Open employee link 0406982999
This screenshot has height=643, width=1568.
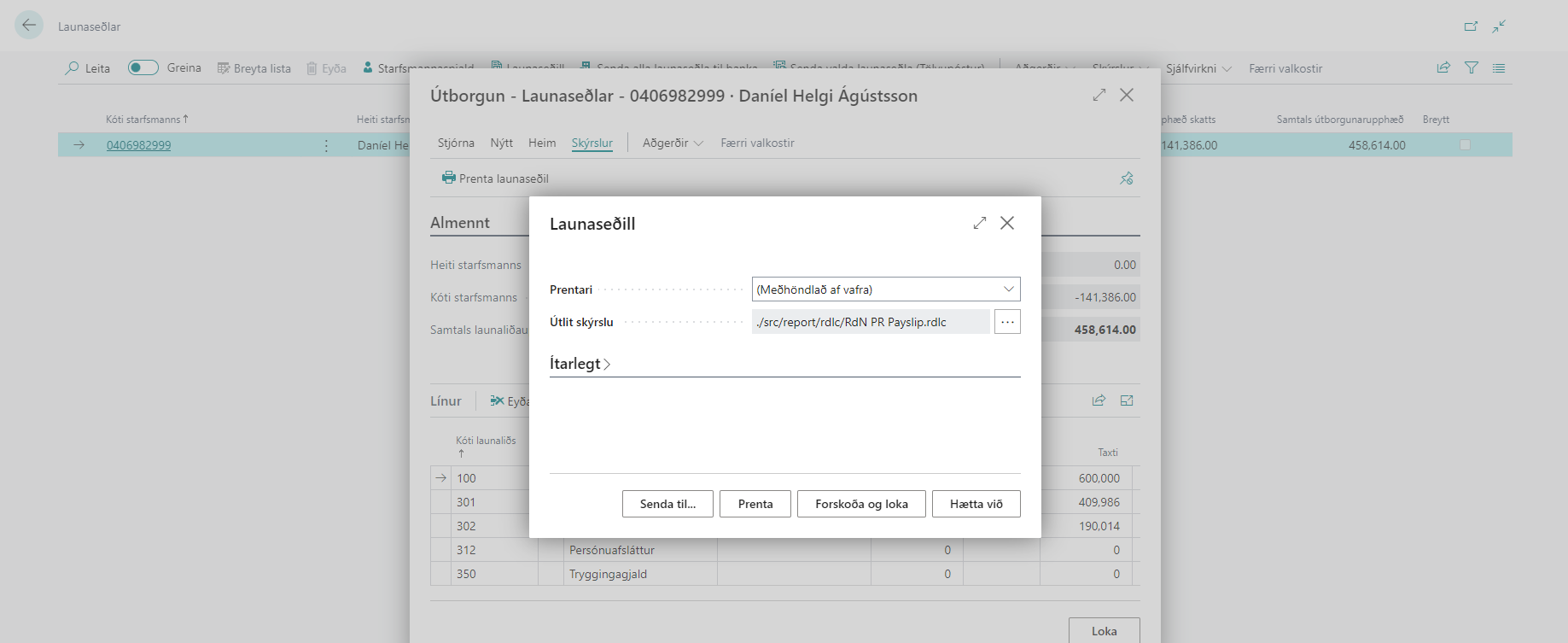click(138, 145)
